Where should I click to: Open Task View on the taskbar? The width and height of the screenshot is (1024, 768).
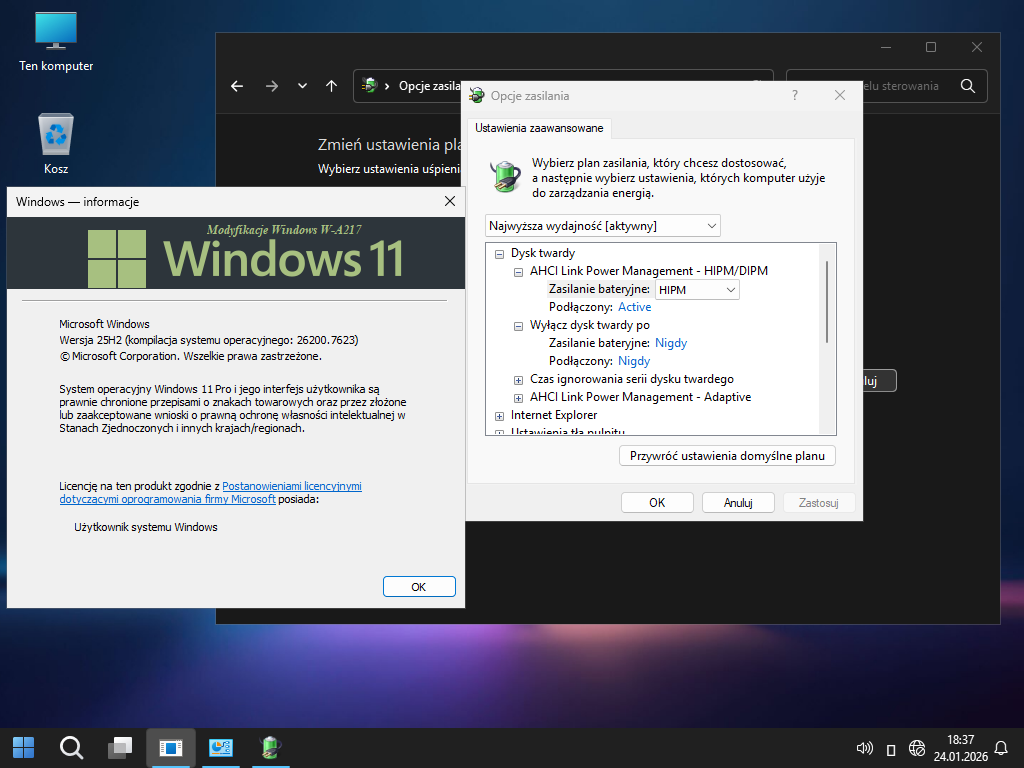[x=120, y=747]
